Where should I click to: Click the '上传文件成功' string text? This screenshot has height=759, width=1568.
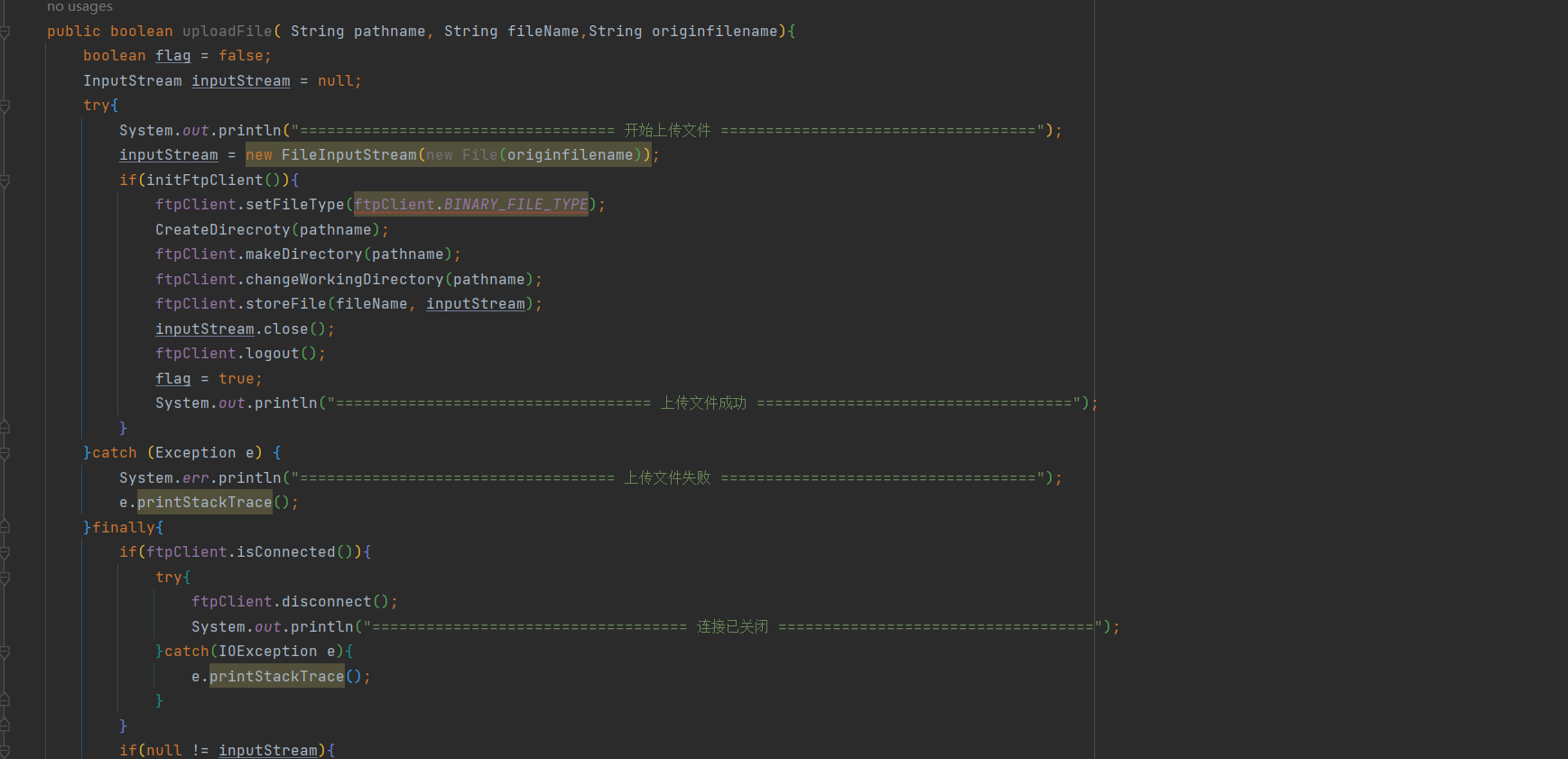[703, 403]
